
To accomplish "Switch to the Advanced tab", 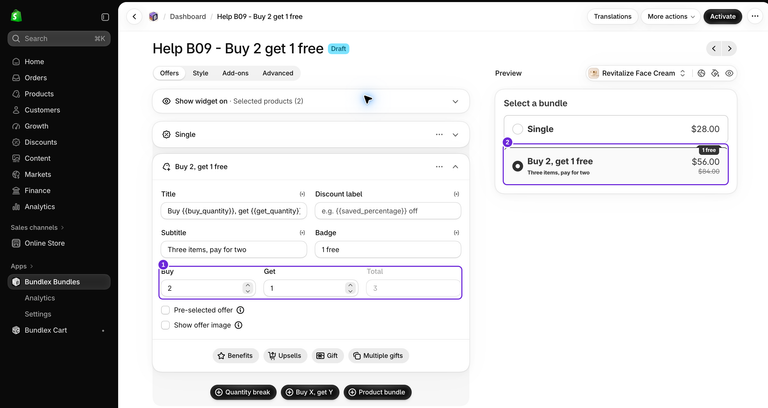I will point(278,73).
